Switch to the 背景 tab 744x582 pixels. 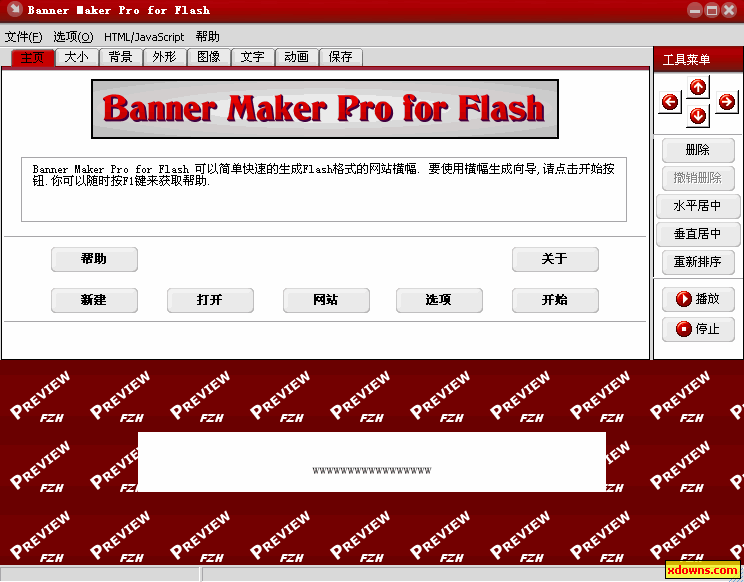click(121, 57)
